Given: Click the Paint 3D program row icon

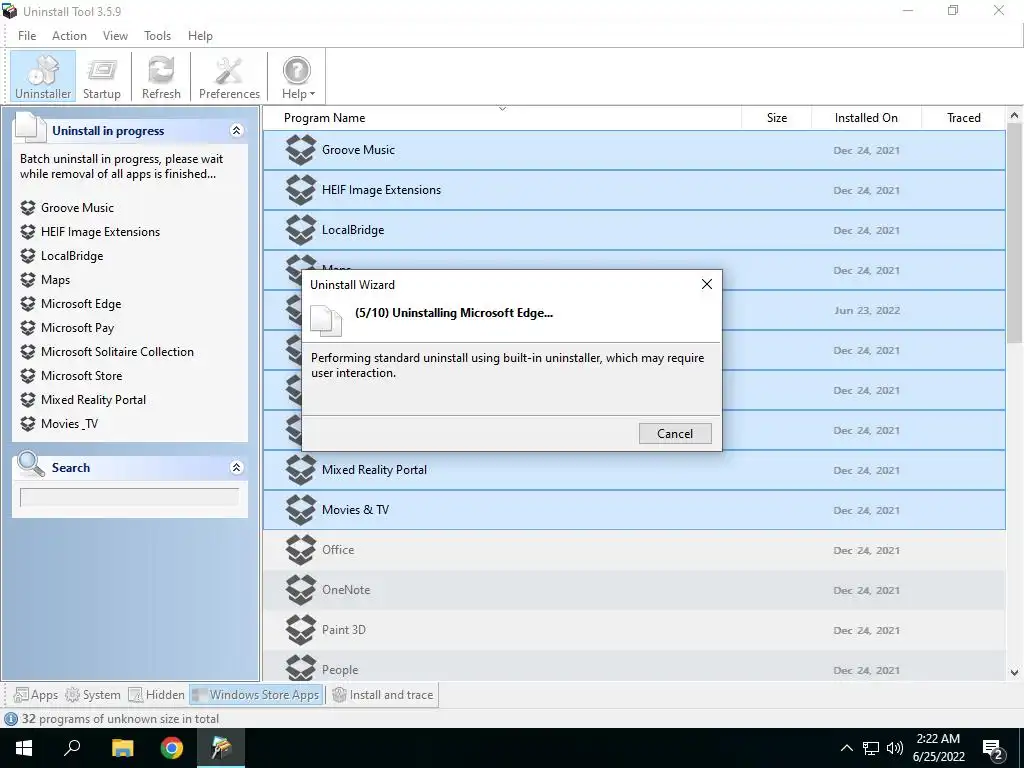Looking at the screenshot, I should 300,630.
